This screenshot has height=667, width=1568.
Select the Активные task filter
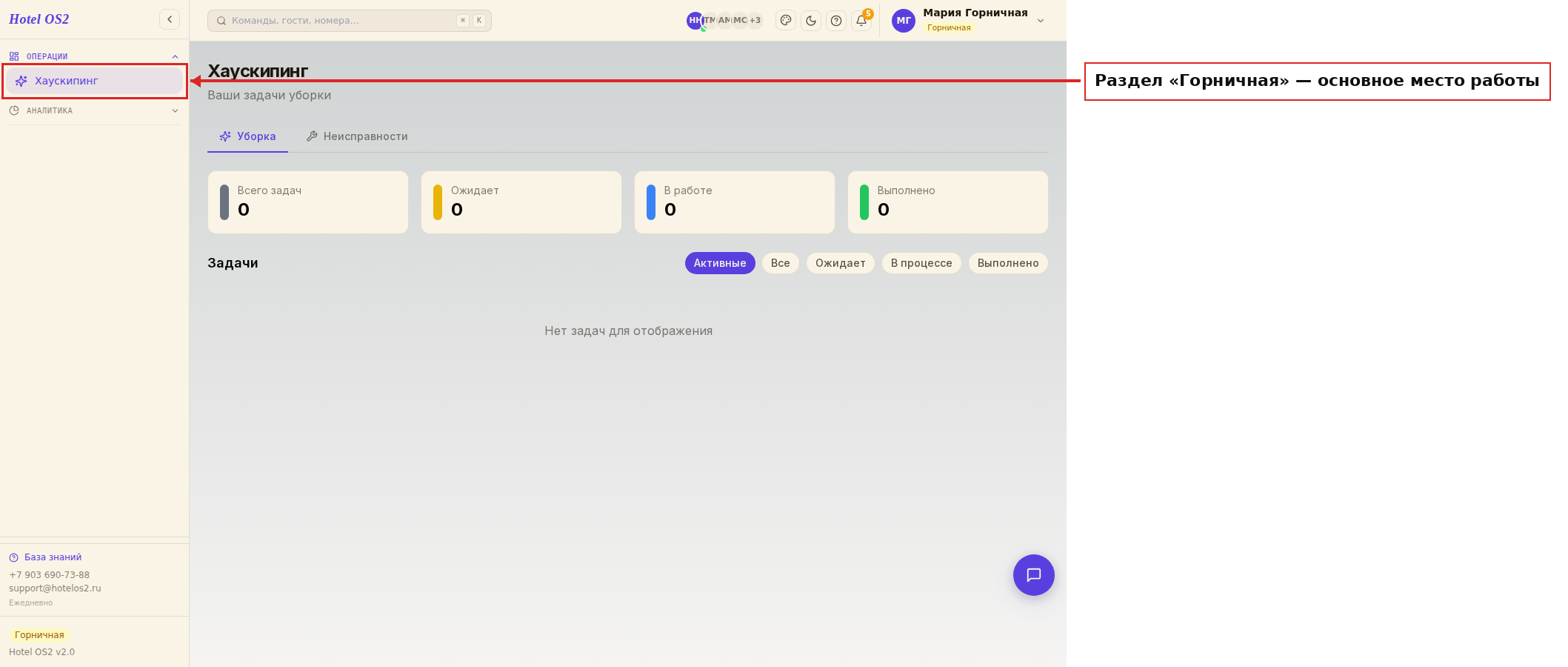pyautogui.click(x=720, y=263)
